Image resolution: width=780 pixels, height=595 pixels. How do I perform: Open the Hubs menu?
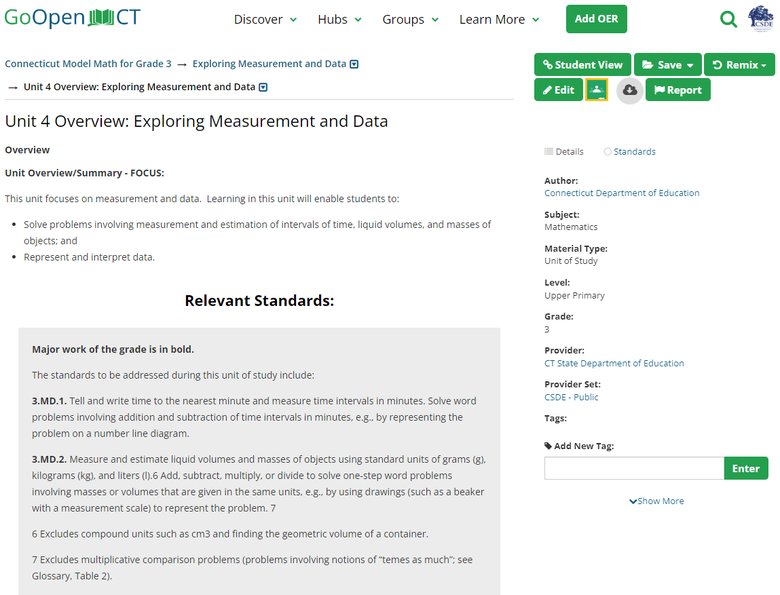point(340,20)
